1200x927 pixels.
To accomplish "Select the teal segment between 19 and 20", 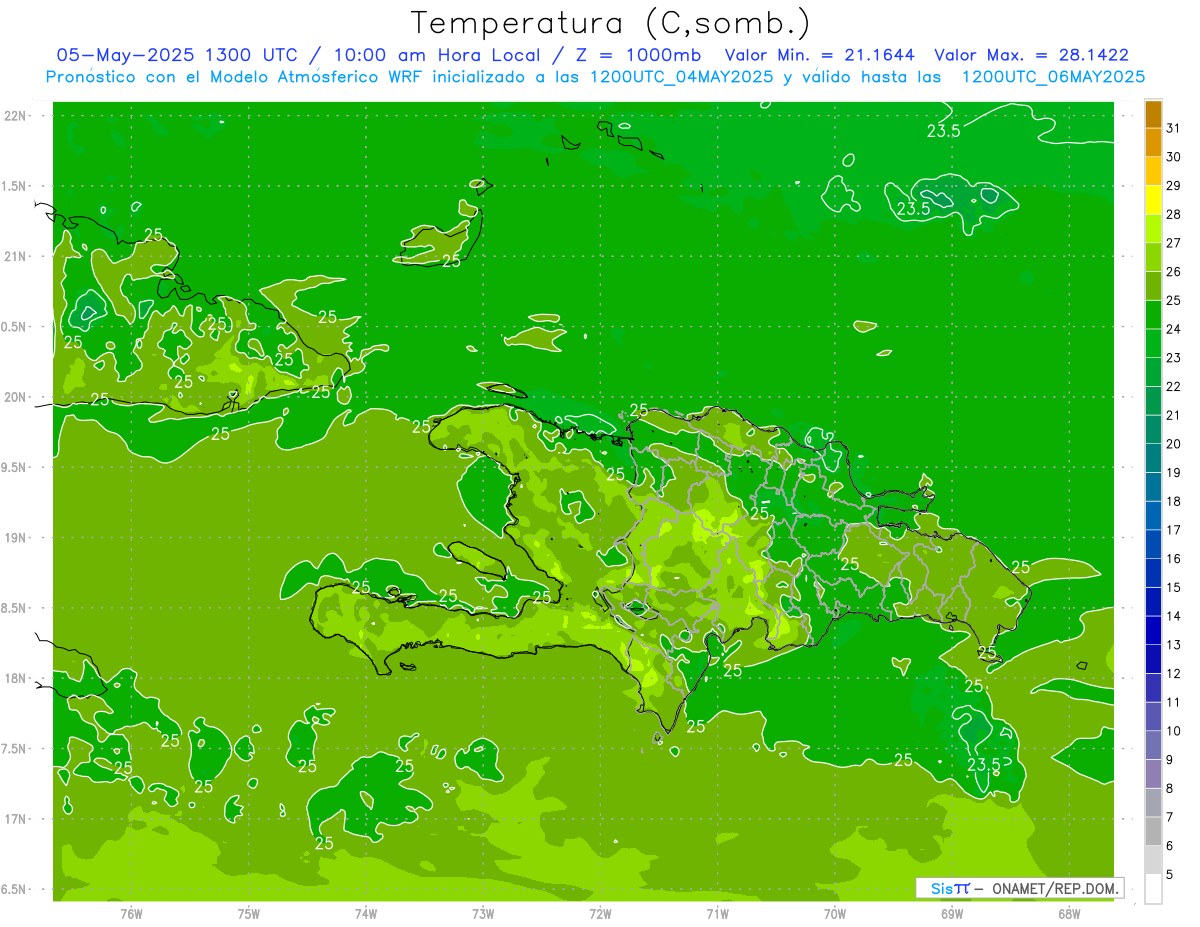I will click(1153, 458).
